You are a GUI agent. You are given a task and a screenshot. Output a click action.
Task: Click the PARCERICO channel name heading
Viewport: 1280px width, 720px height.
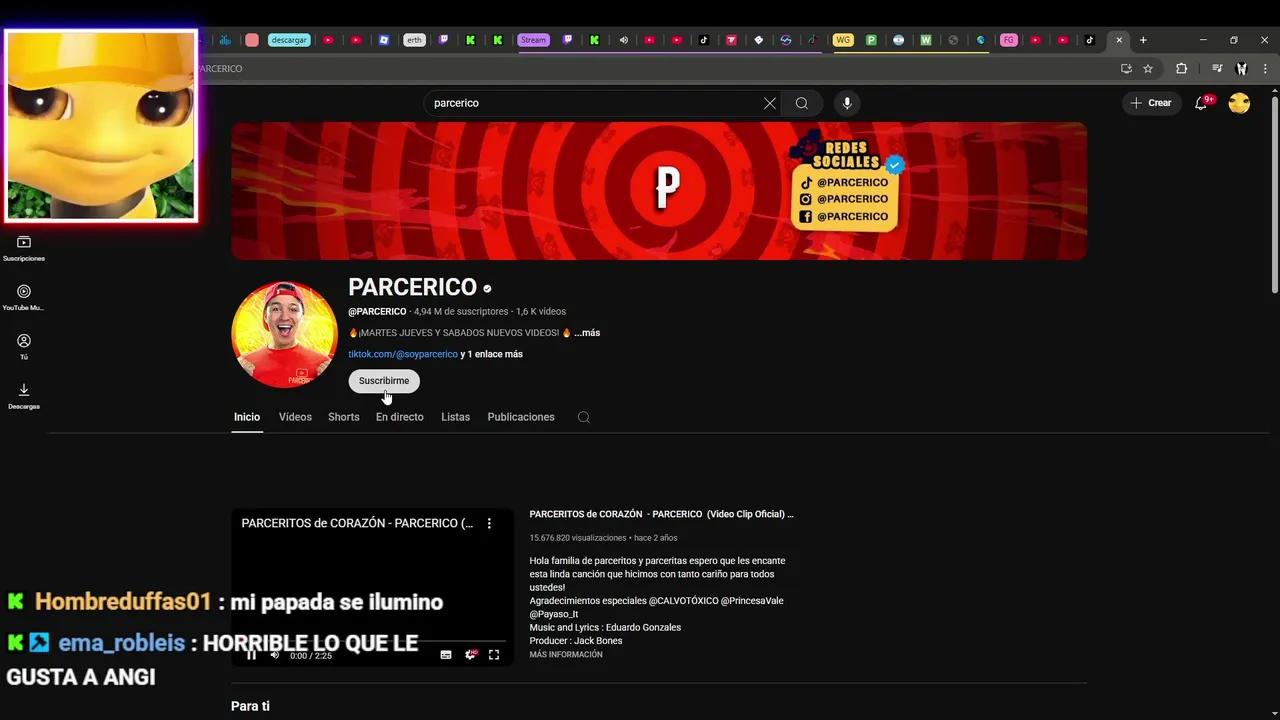click(x=412, y=287)
